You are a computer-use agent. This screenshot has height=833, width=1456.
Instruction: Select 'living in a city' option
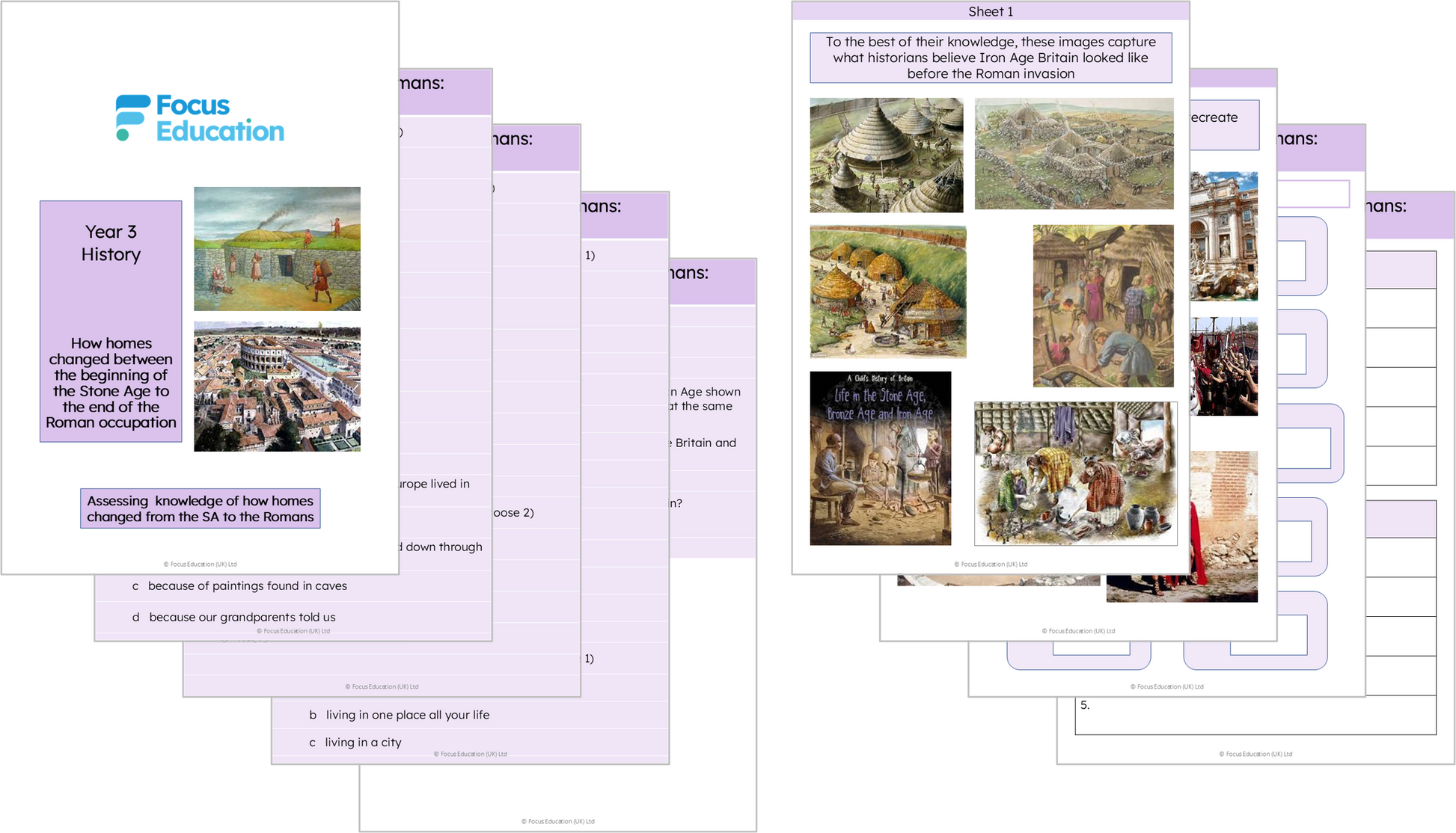pos(364,743)
